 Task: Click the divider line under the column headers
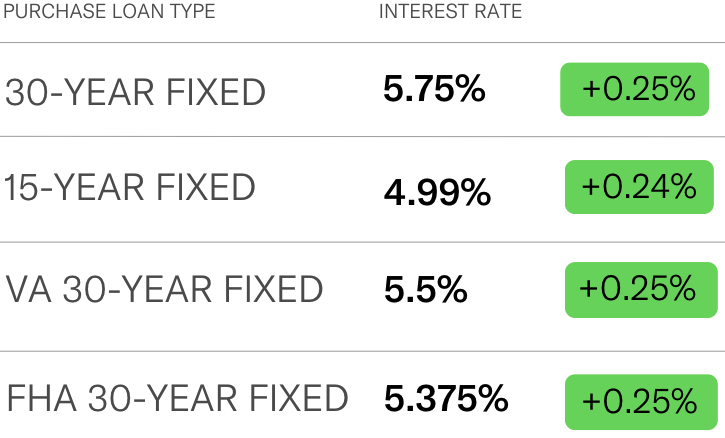click(x=362, y=43)
